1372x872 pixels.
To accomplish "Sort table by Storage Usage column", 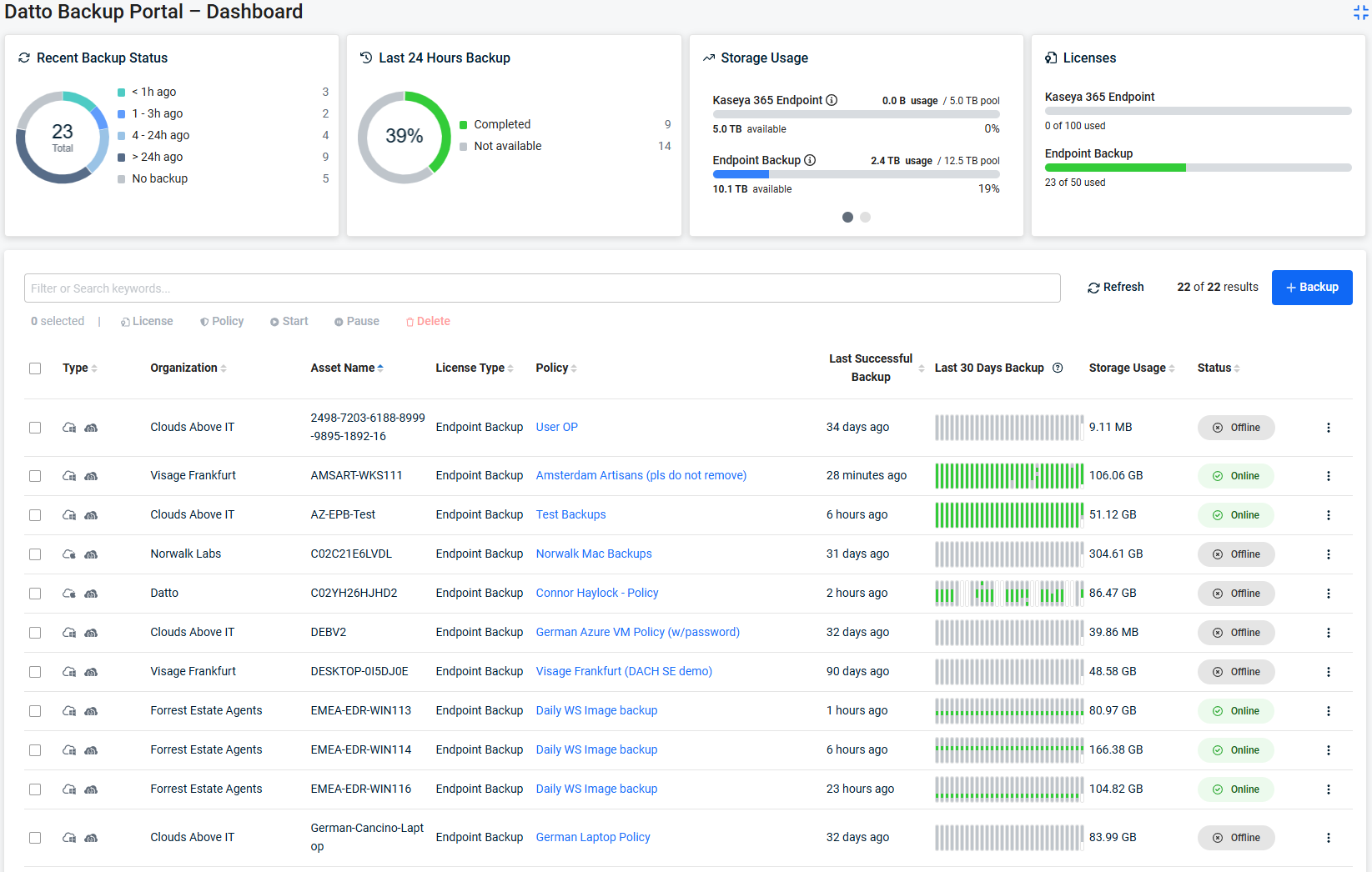I will pos(1132,368).
